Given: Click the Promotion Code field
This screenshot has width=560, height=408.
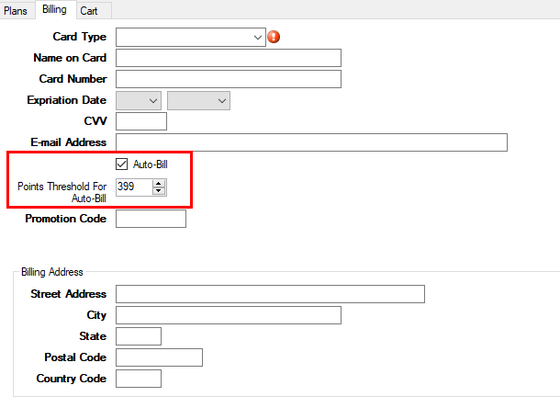Looking at the screenshot, I should click(151, 219).
